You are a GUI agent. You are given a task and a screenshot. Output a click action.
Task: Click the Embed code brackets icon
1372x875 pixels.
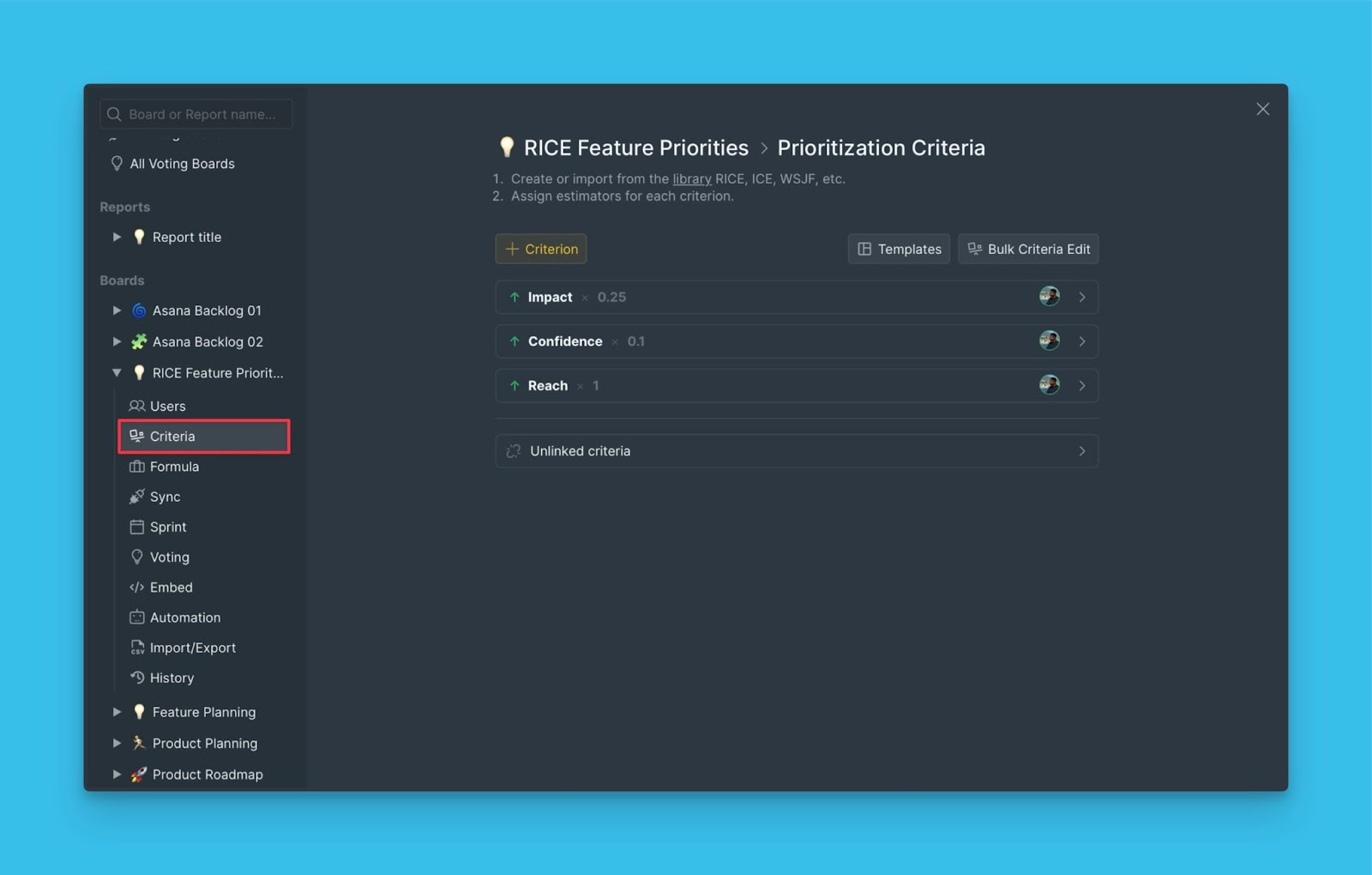(136, 588)
